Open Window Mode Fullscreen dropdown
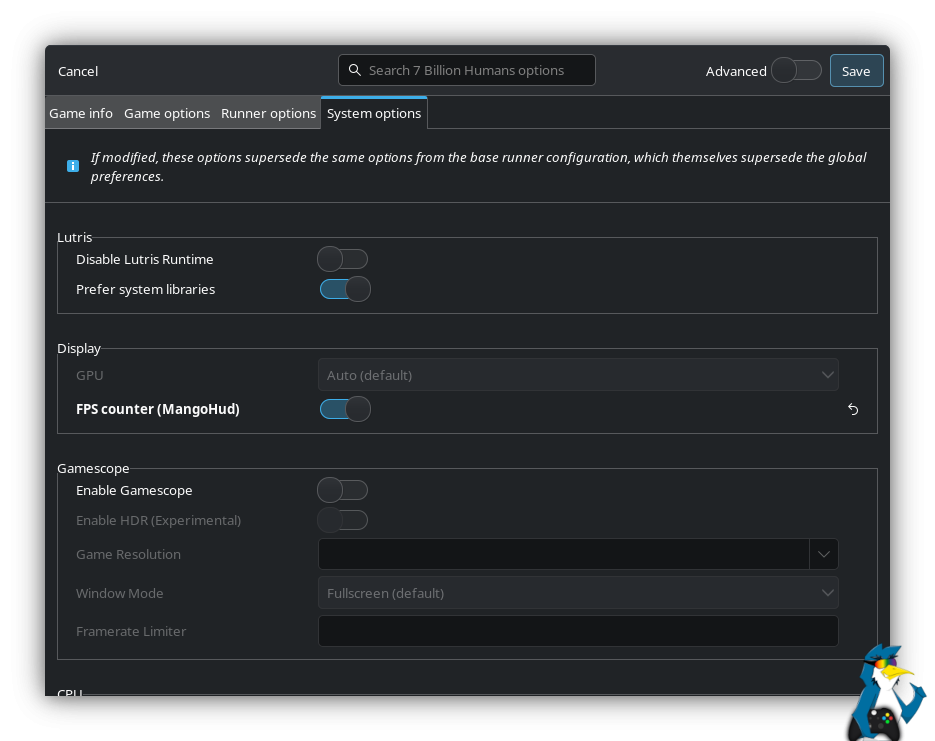This screenshot has height=741, width=935. 578,593
